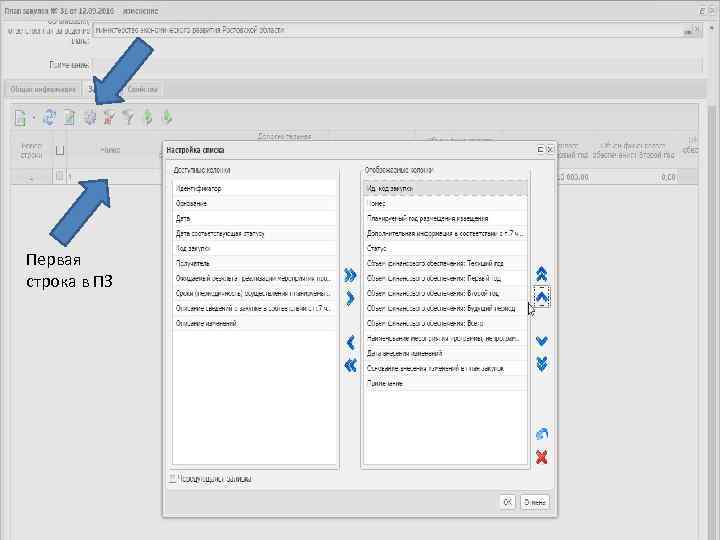
Task: Click the funnel filter toolbar icon
Action: (x=129, y=118)
